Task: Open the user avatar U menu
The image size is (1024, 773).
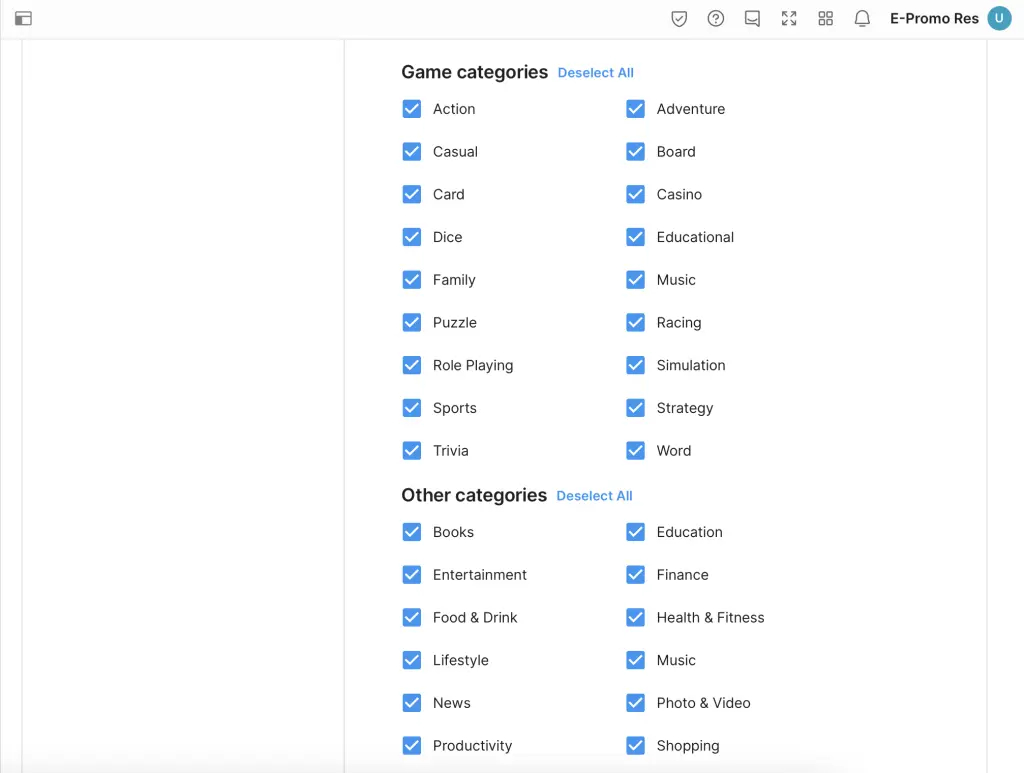Action: (x=999, y=18)
